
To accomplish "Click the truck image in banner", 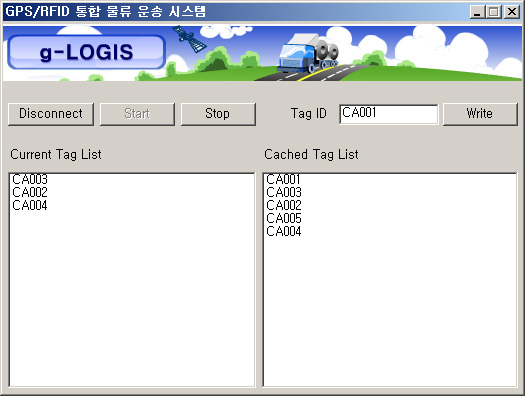I will tap(307, 53).
